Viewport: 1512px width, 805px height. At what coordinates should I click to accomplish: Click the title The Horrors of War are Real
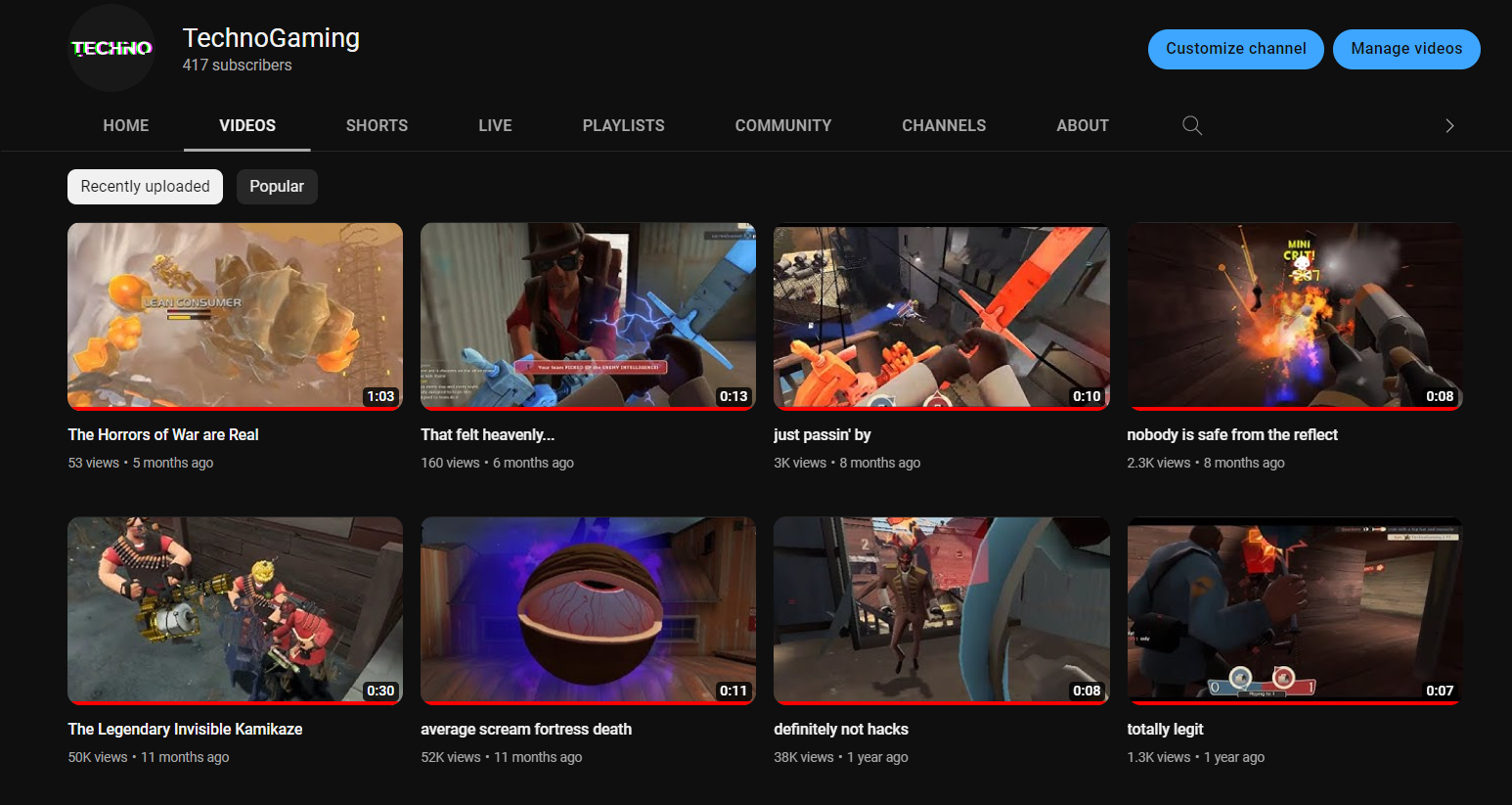coord(163,435)
